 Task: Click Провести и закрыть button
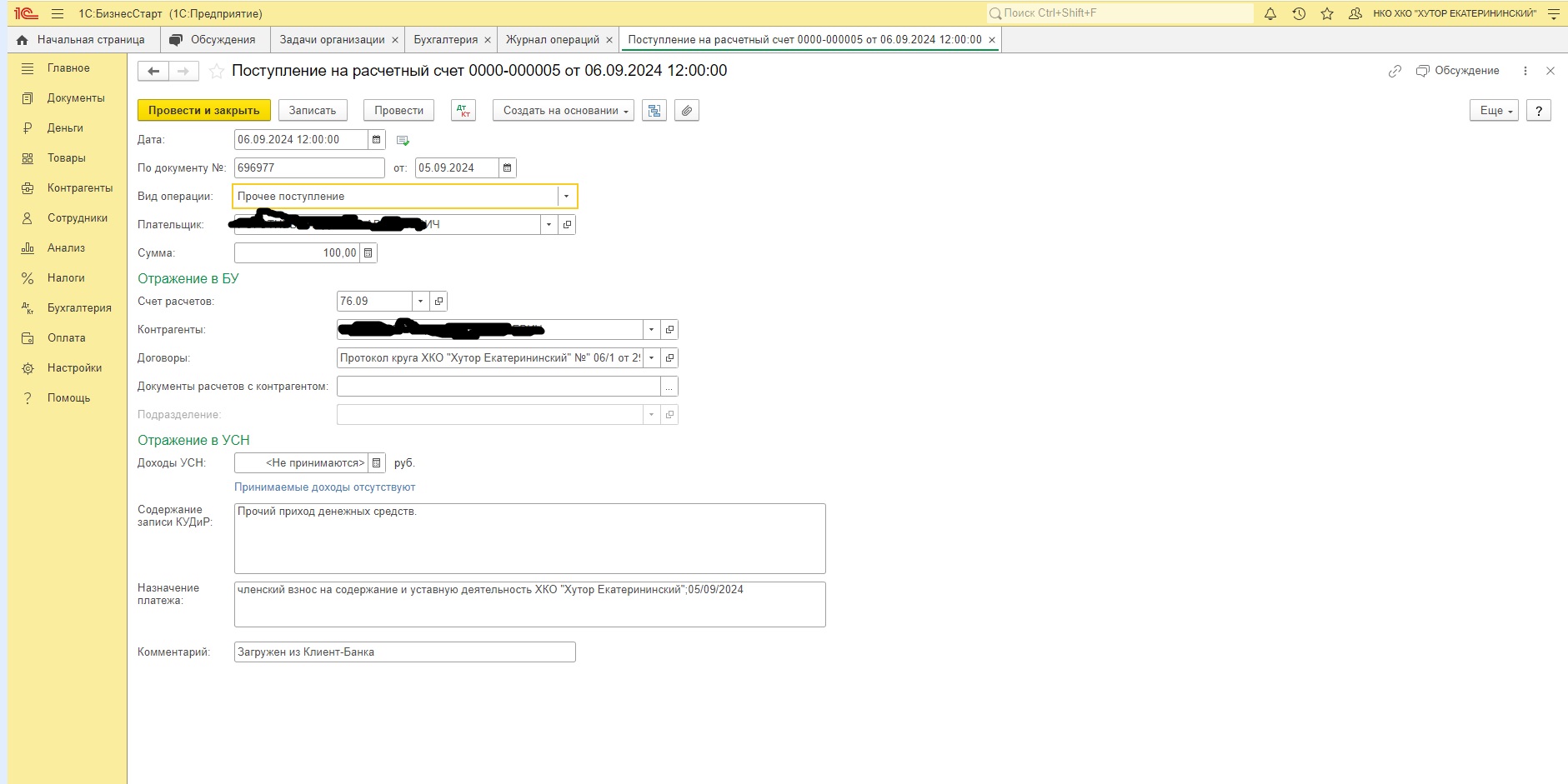pyautogui.click(x=204, y=111)
